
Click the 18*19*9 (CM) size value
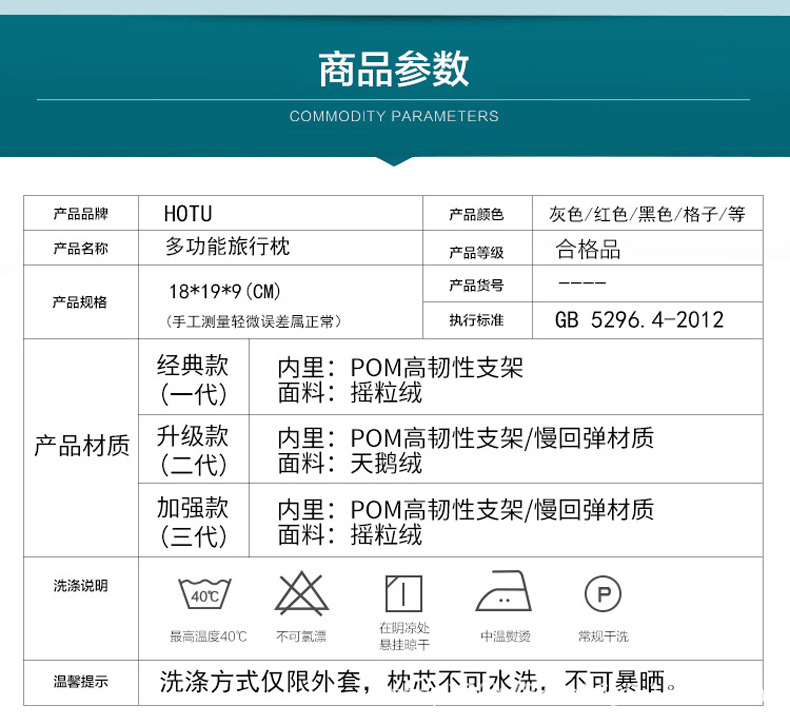pos(225,291)
